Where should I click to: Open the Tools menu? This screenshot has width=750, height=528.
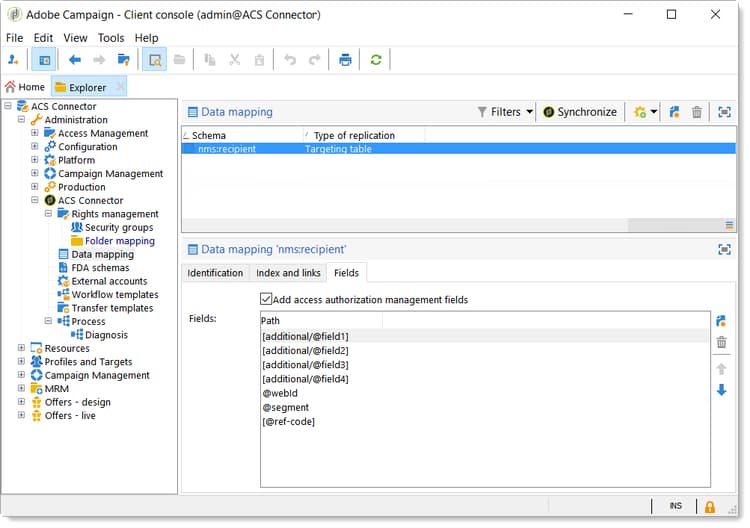(x=111, y=38)
